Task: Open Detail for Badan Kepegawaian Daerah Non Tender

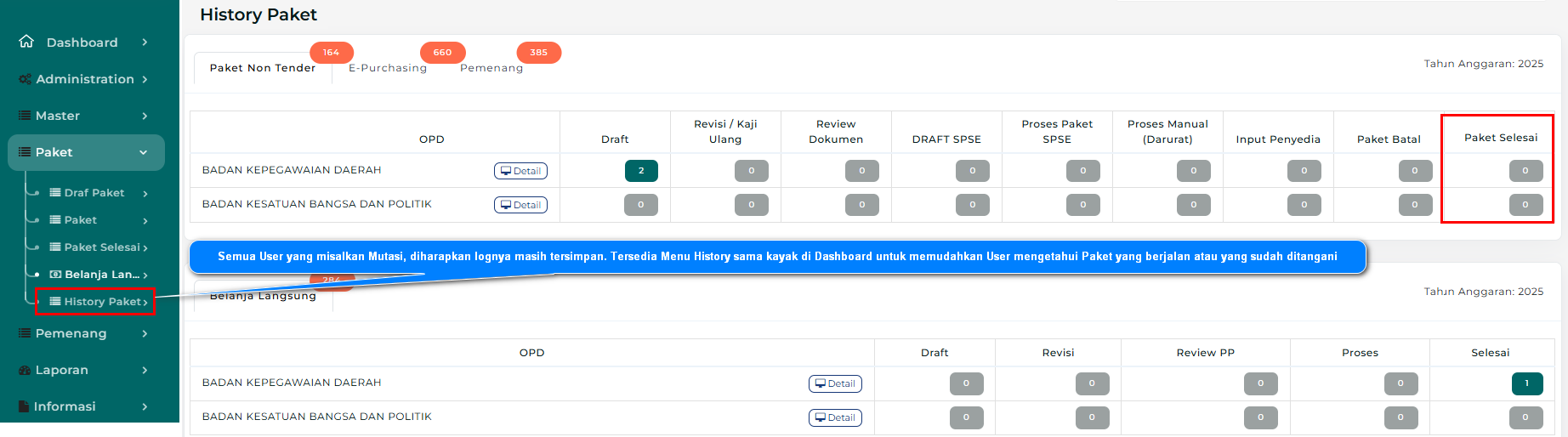Action: [x=520, y=171]
